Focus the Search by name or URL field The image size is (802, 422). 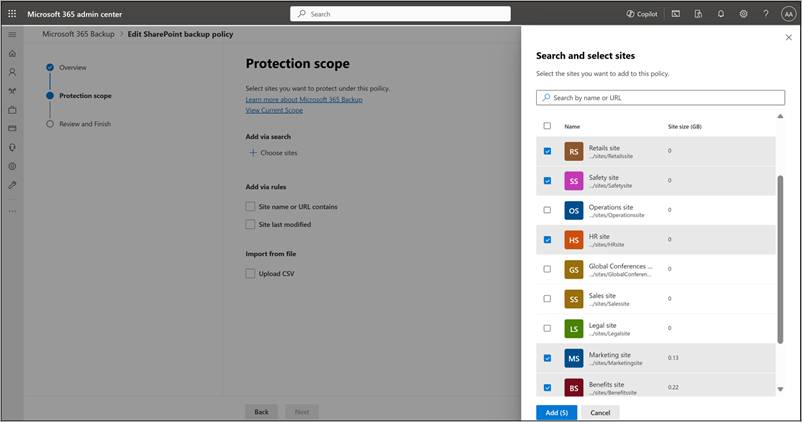click(x=660, y=98)
